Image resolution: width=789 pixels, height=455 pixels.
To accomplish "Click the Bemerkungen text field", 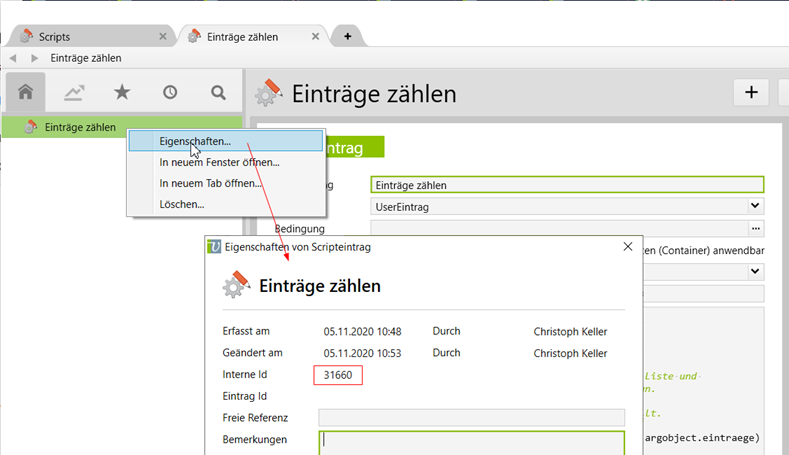I will (471, 441).
